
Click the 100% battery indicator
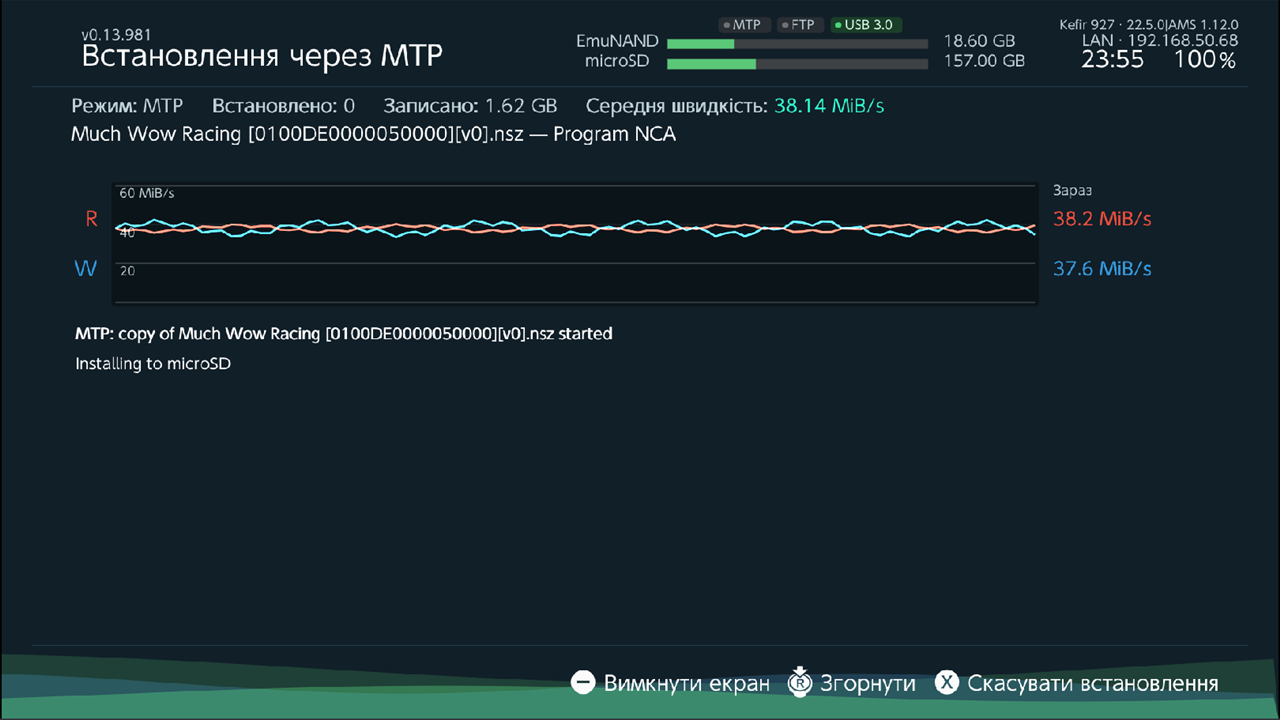[x=1205, y=60]
